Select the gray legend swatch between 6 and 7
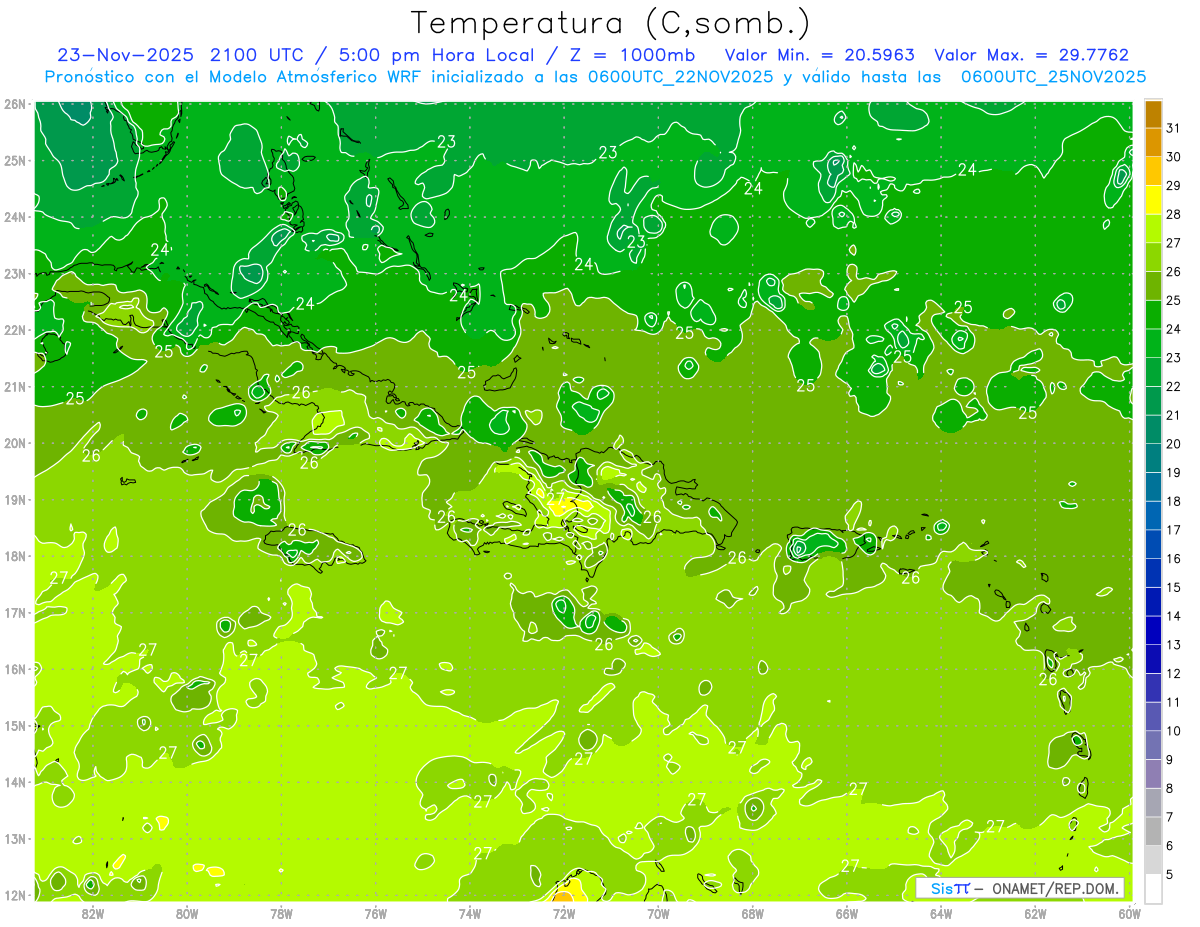This screenshot has width=1200, height=927. click(x=1153, y=831)
